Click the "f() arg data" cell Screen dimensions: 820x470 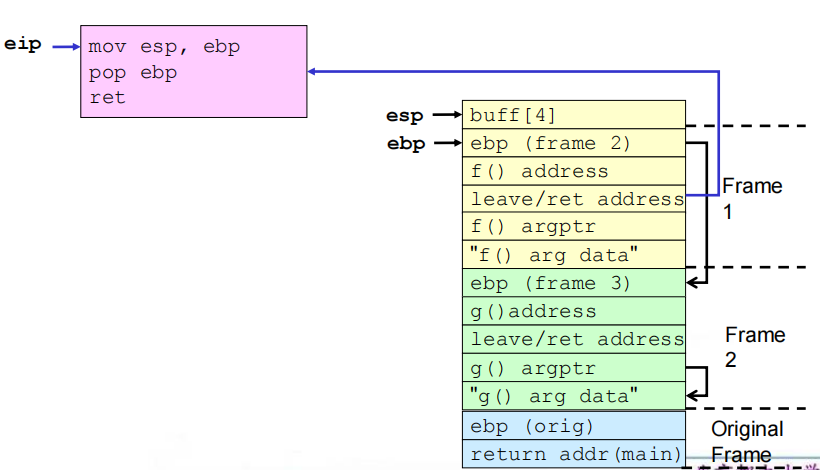point(573,254)
